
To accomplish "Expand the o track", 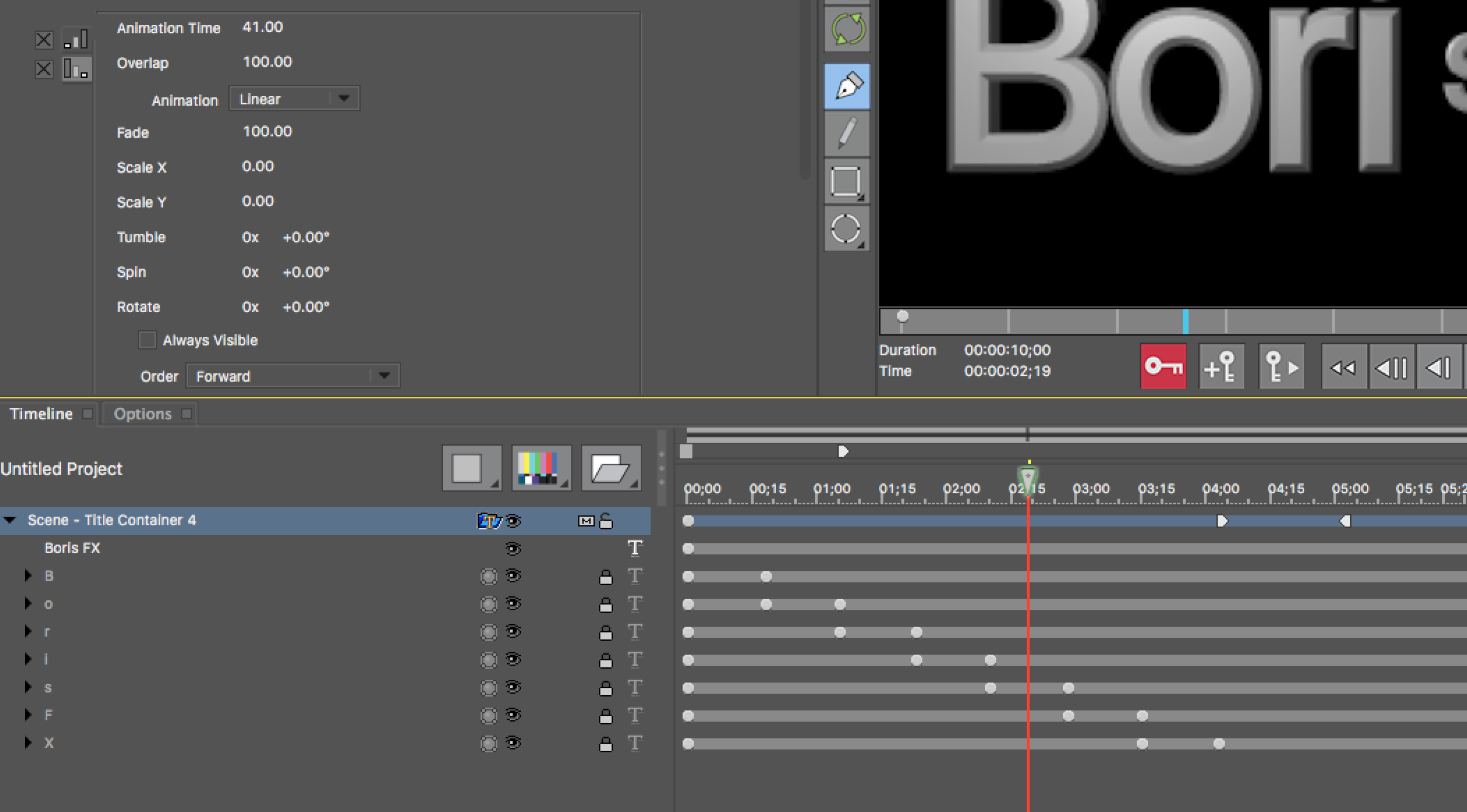I will [27, 603].
